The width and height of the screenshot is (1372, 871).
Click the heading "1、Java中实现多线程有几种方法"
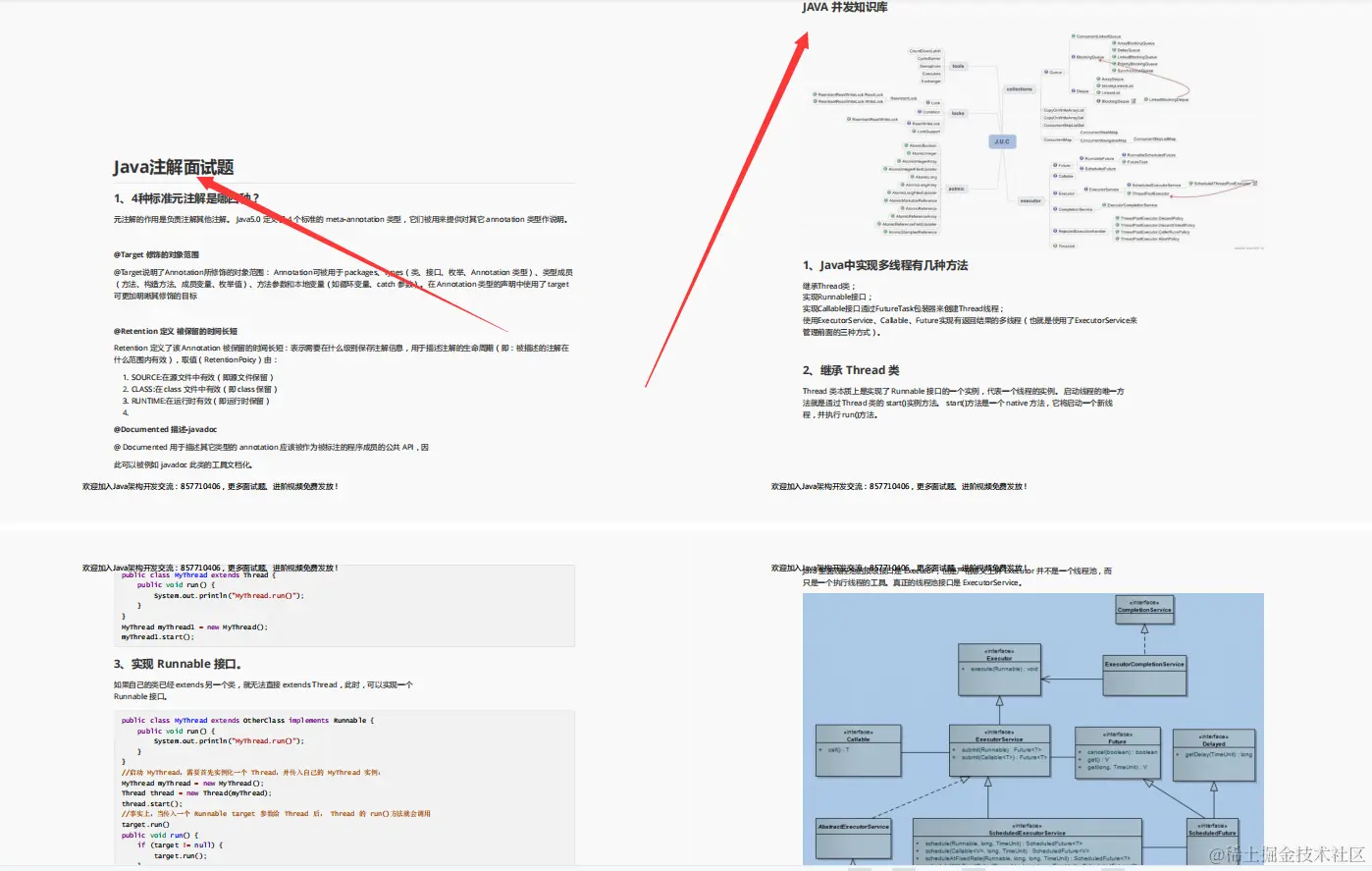(x=885, y=265)
